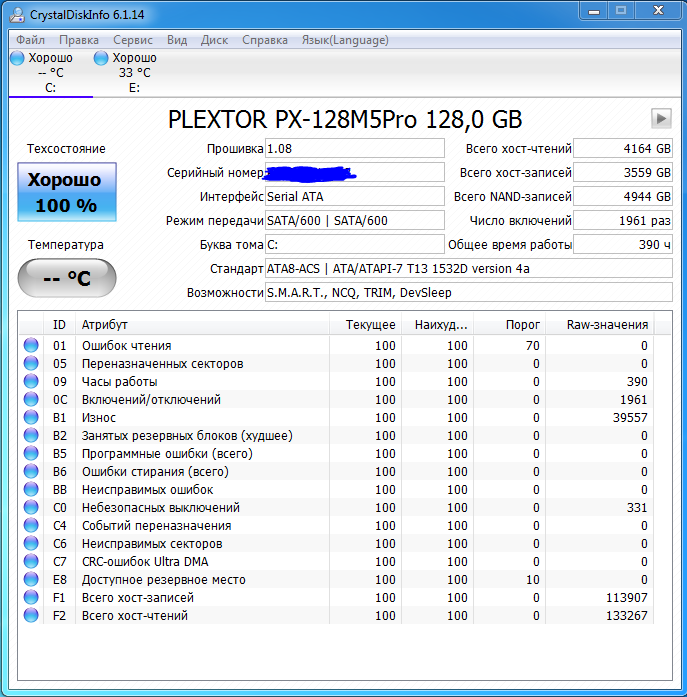Click the health status orb for drive E:
Screen dimensions: 687x697
pyautogui.click(x=101, y=58)
